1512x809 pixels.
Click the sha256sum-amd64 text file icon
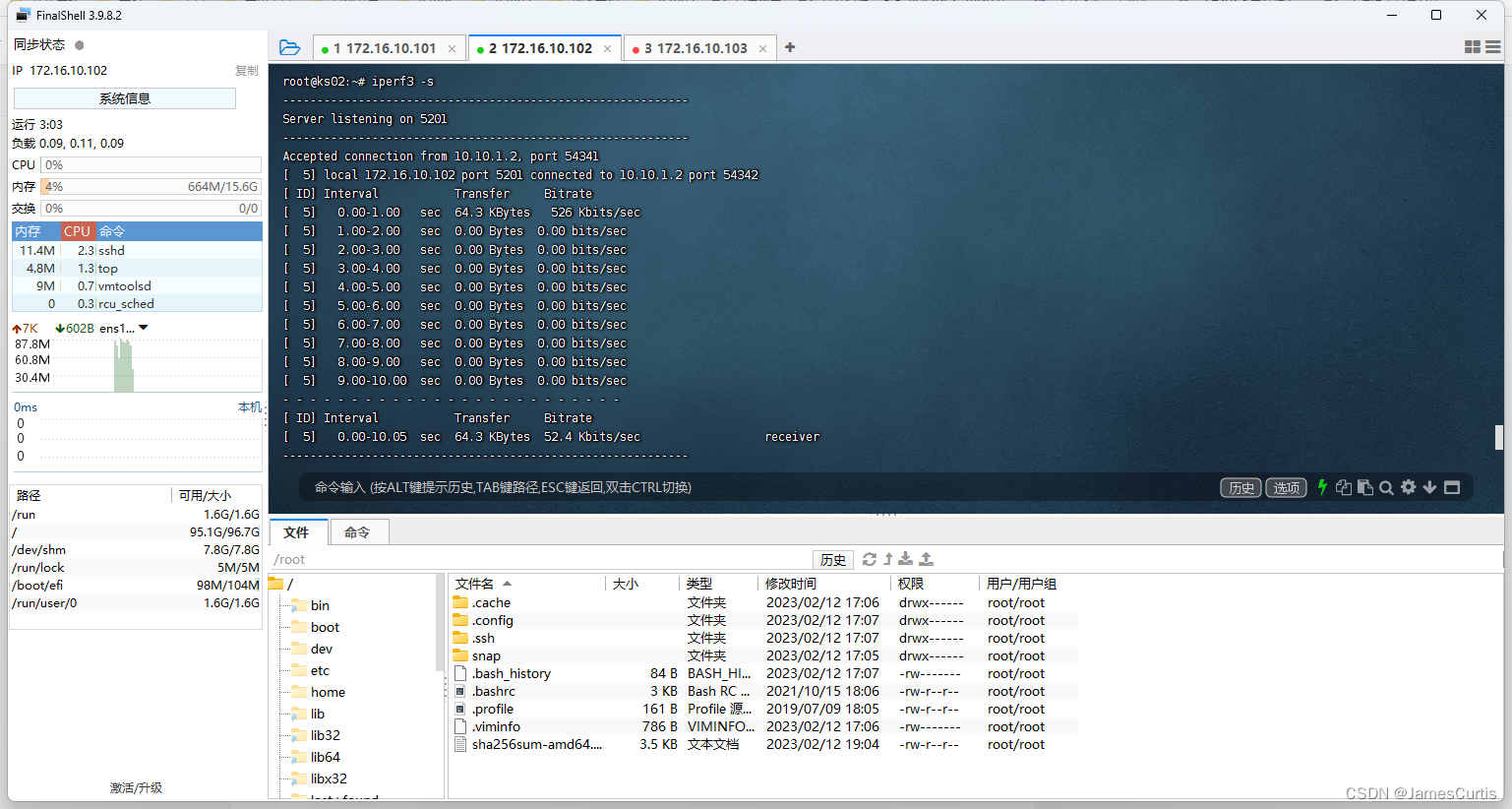tap(460, 744)
